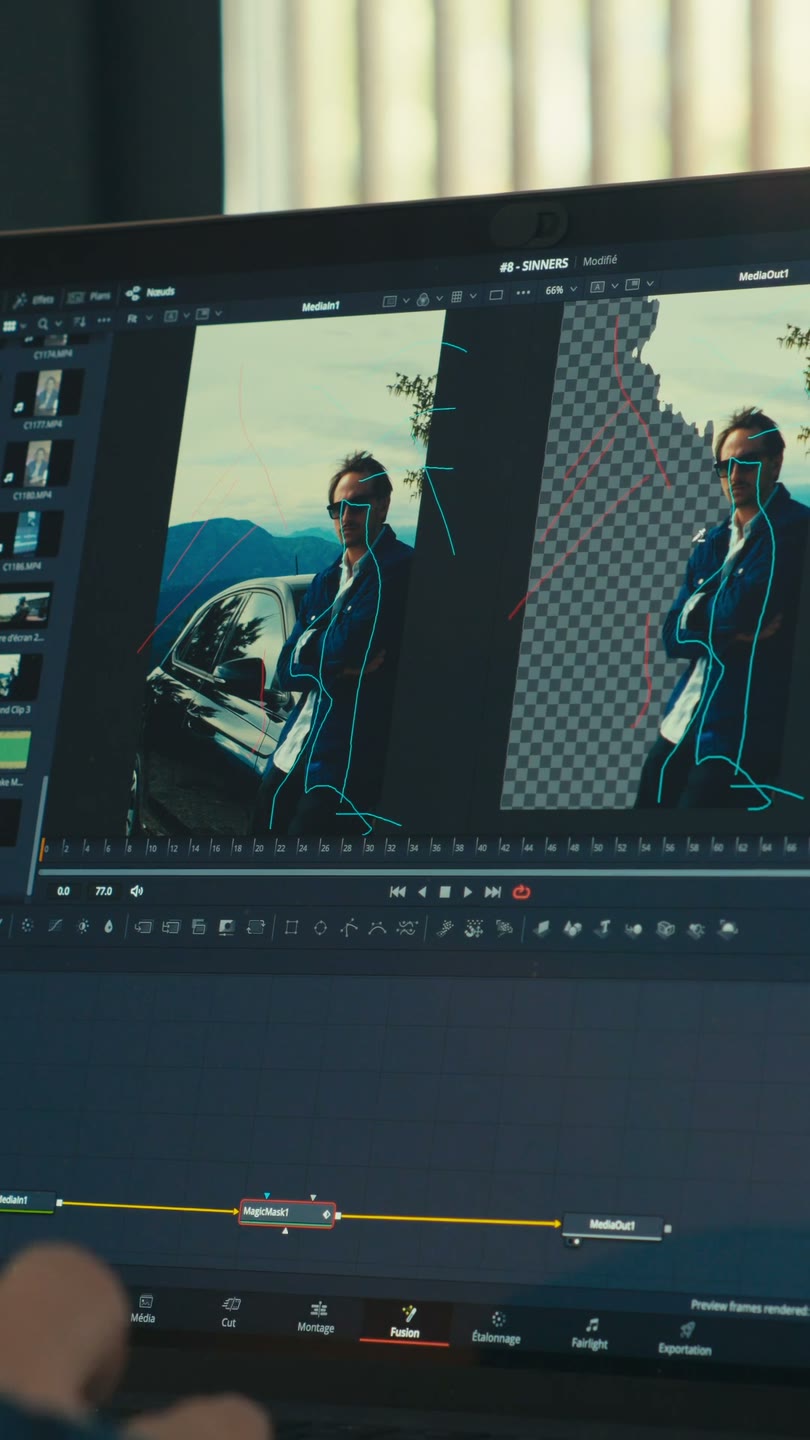Mute the viewer audio

coord(136,891)
